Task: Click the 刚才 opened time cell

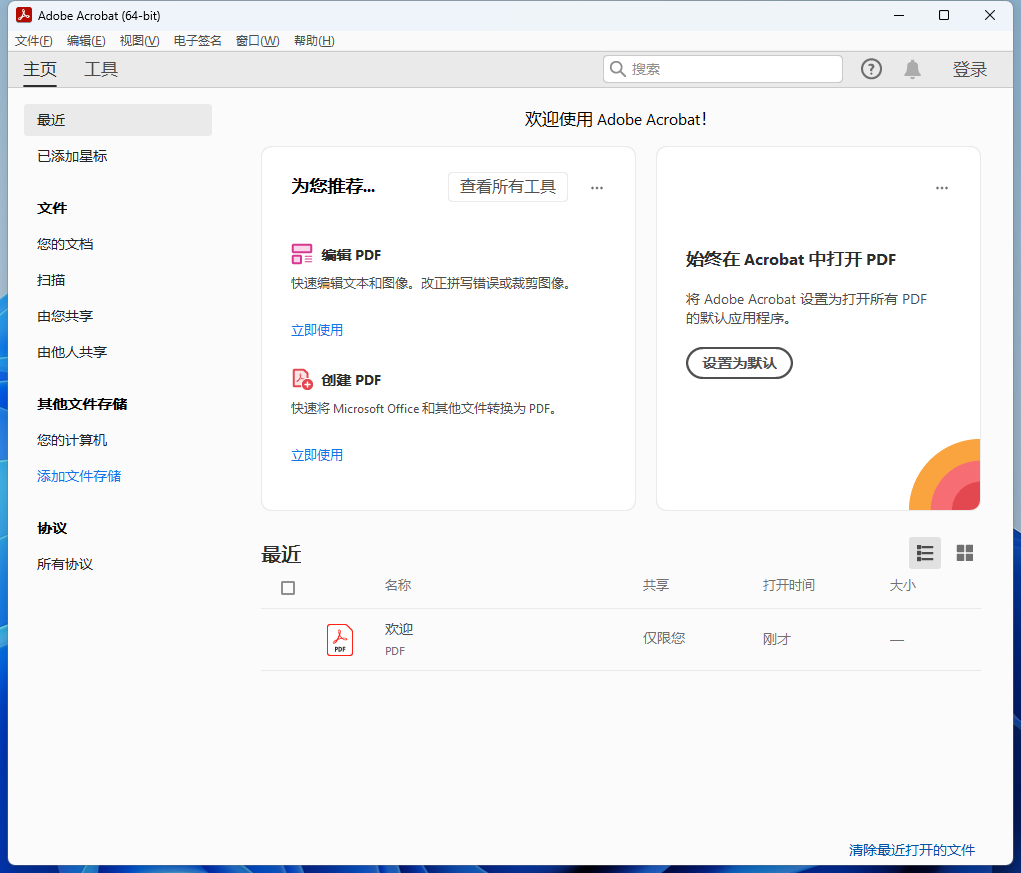Action: tap(776, 639)
